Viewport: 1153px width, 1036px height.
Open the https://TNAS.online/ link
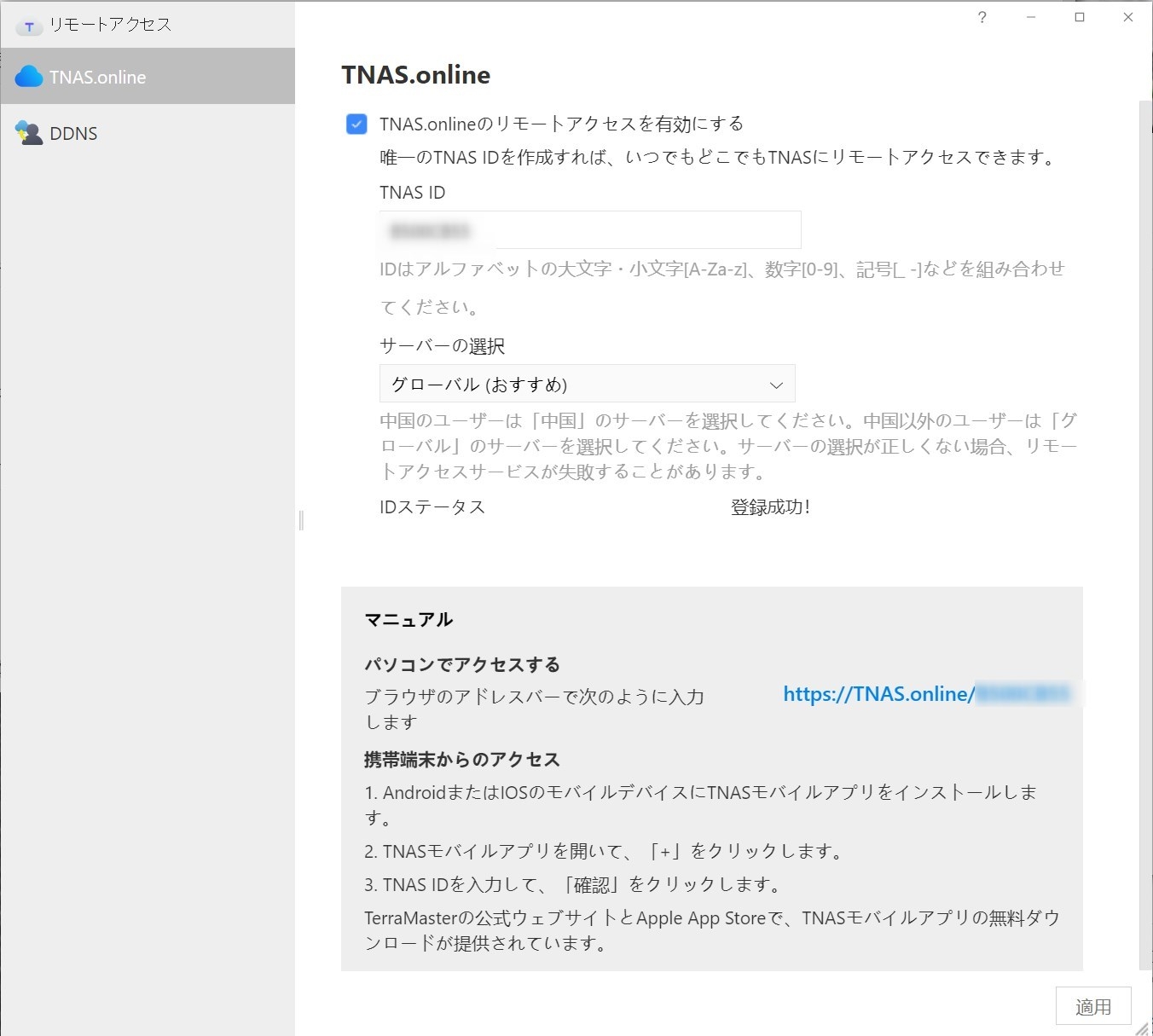pyautogui.click(x=878, y=694)
